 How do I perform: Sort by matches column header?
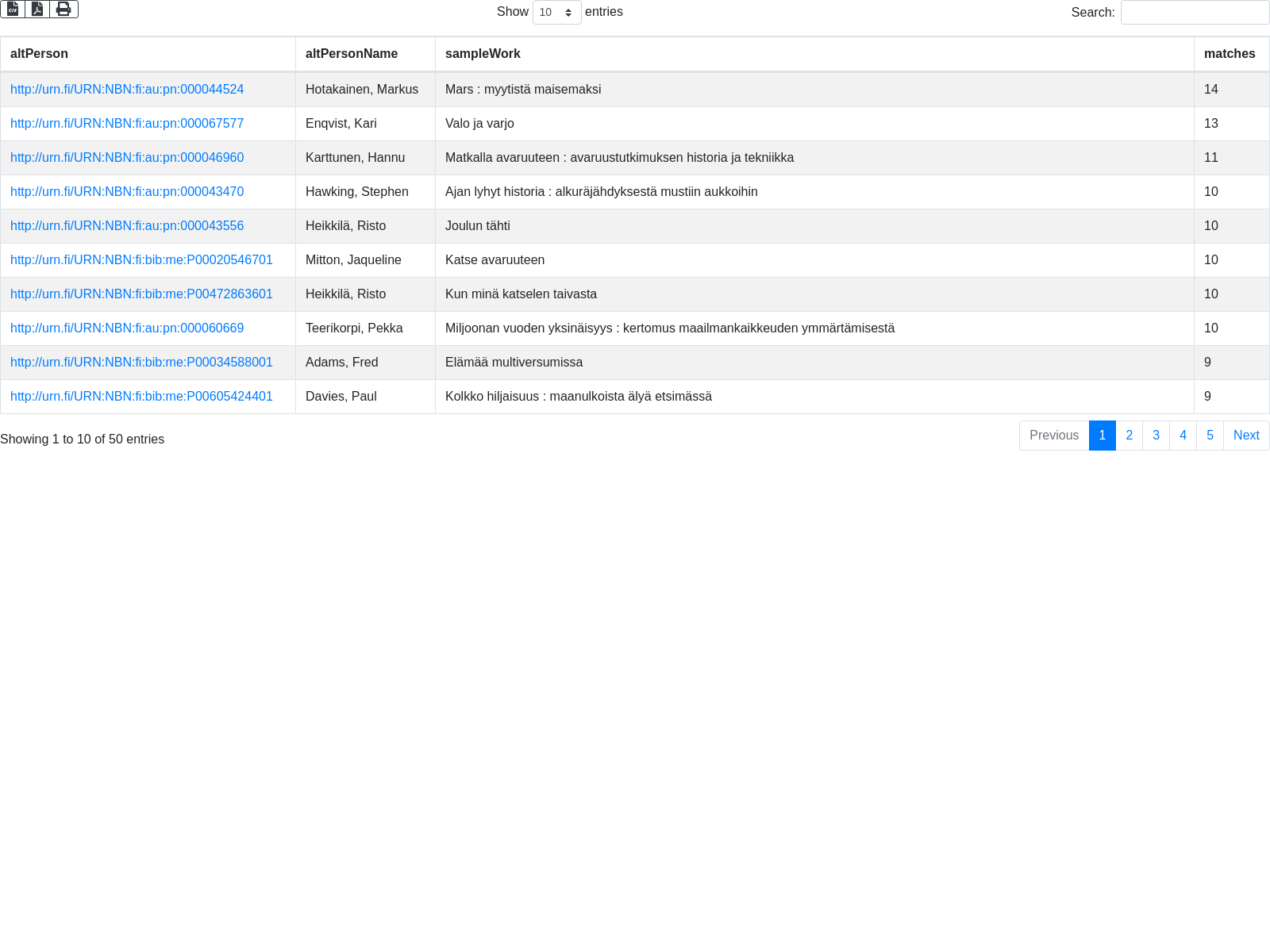pos(1229,54)
